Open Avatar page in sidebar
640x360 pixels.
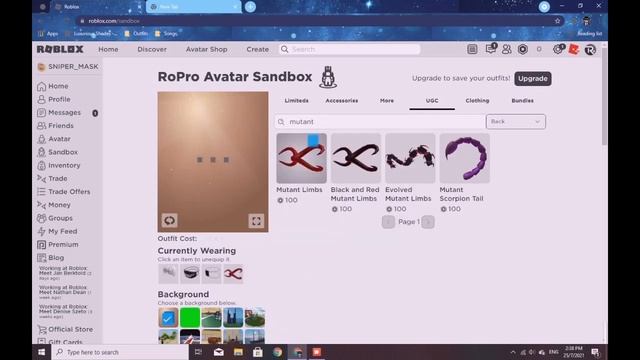click(x=59, y=139)
